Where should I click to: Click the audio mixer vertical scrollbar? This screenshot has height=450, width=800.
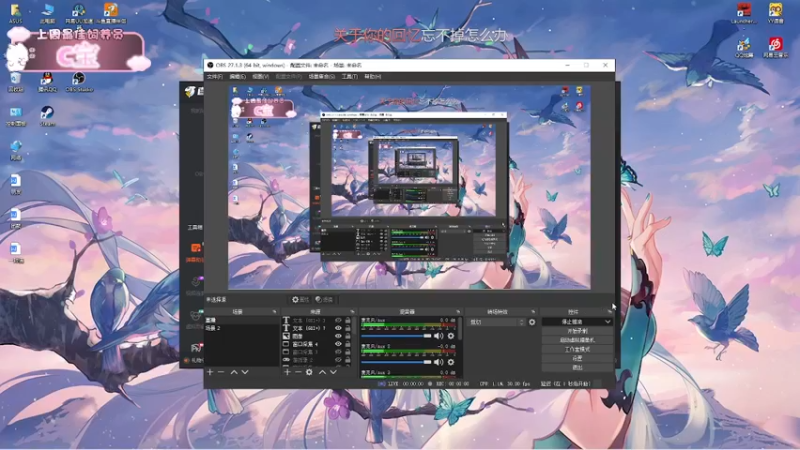tap(460, 329)
